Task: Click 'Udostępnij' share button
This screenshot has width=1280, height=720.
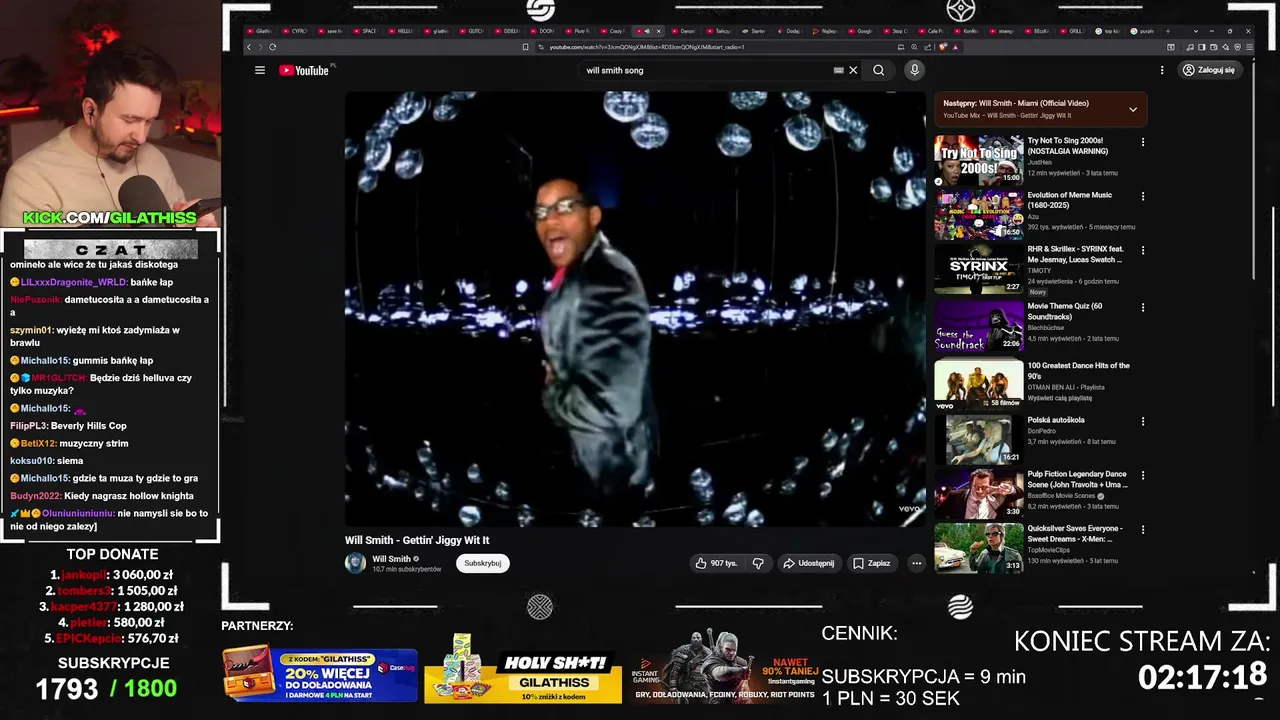Action: (x=808, y=563)
